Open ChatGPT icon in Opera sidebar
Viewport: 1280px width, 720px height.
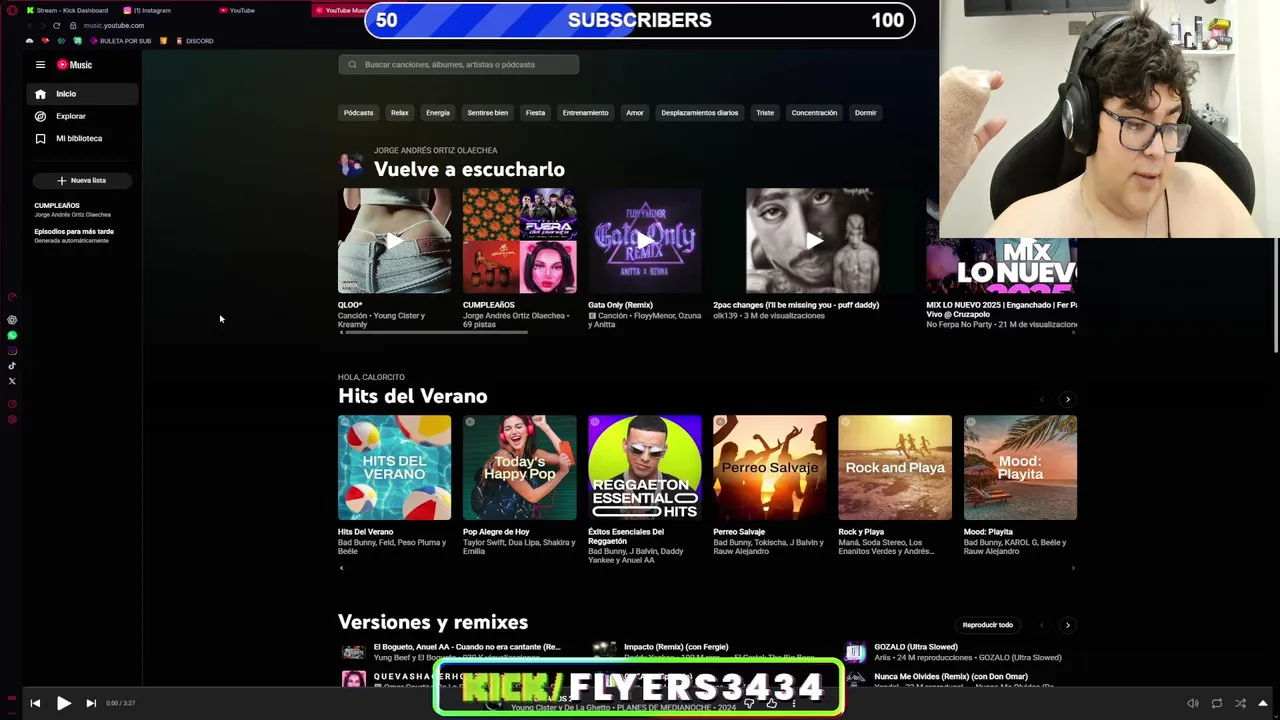[12, 320]
